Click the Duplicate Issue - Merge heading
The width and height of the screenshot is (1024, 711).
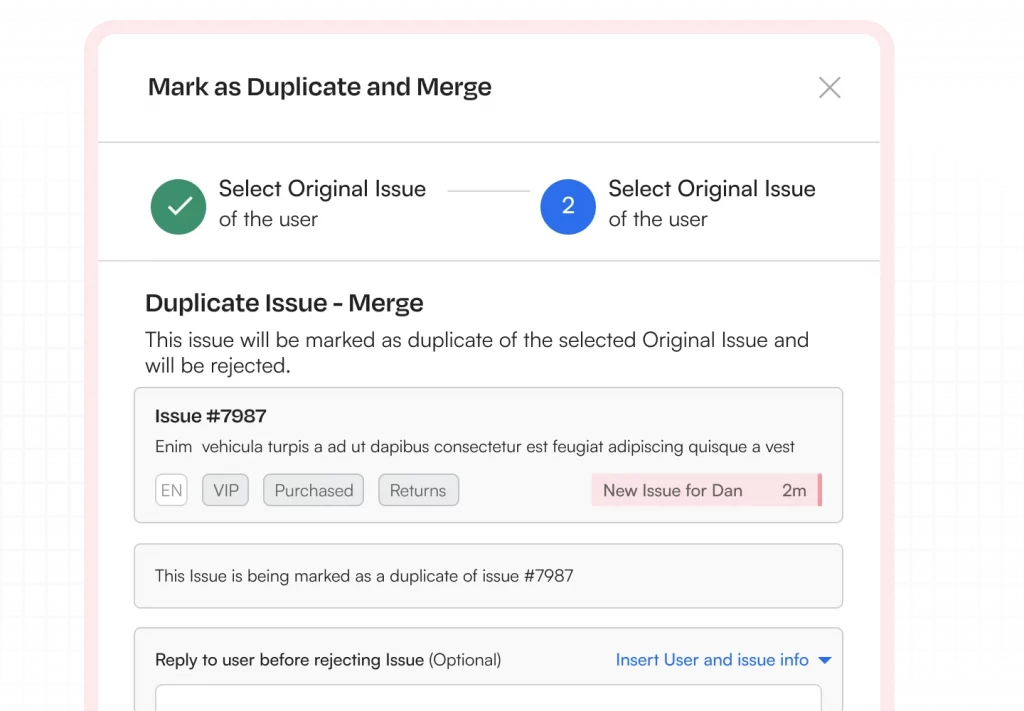284,303
